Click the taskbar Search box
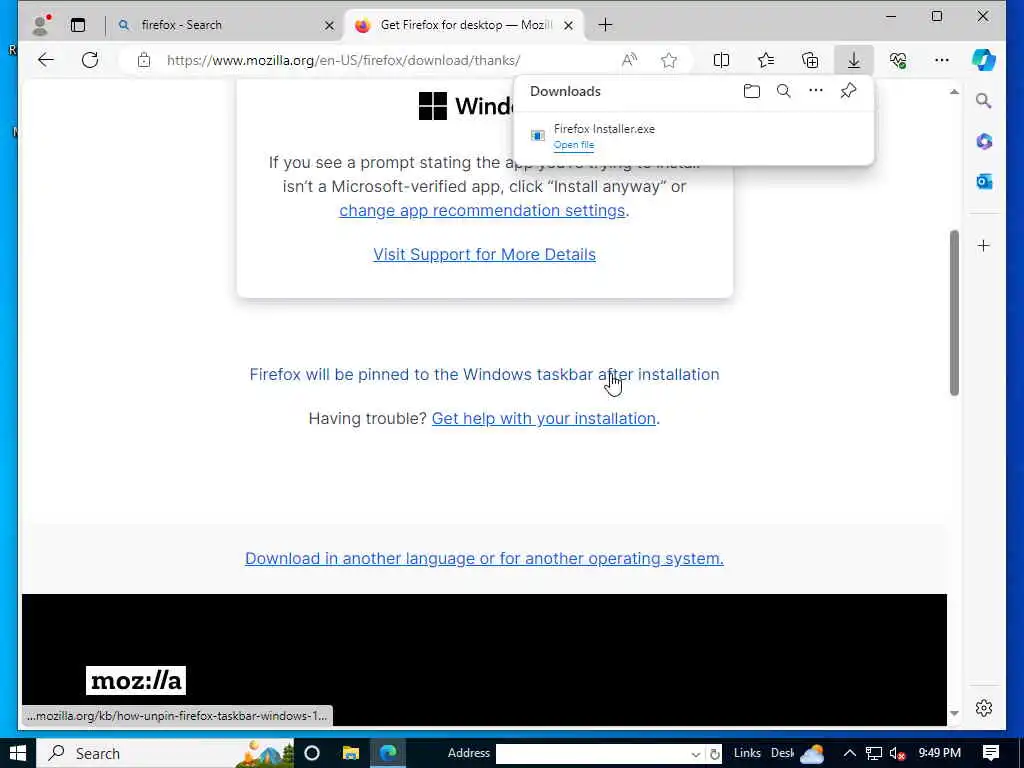The width and height of the screenshot is (1024, 768). point(165,754)
